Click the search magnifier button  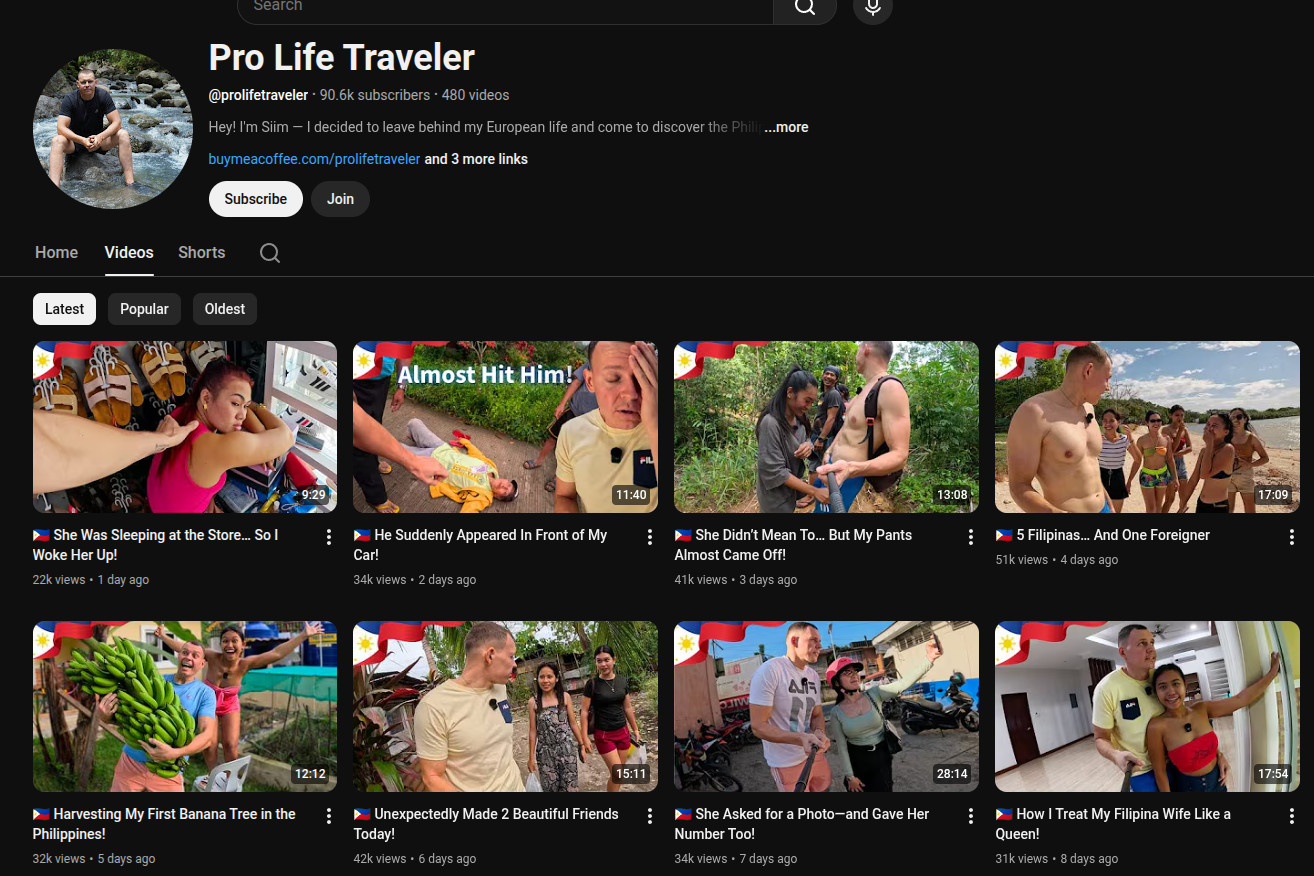click(x=805, y=8)
